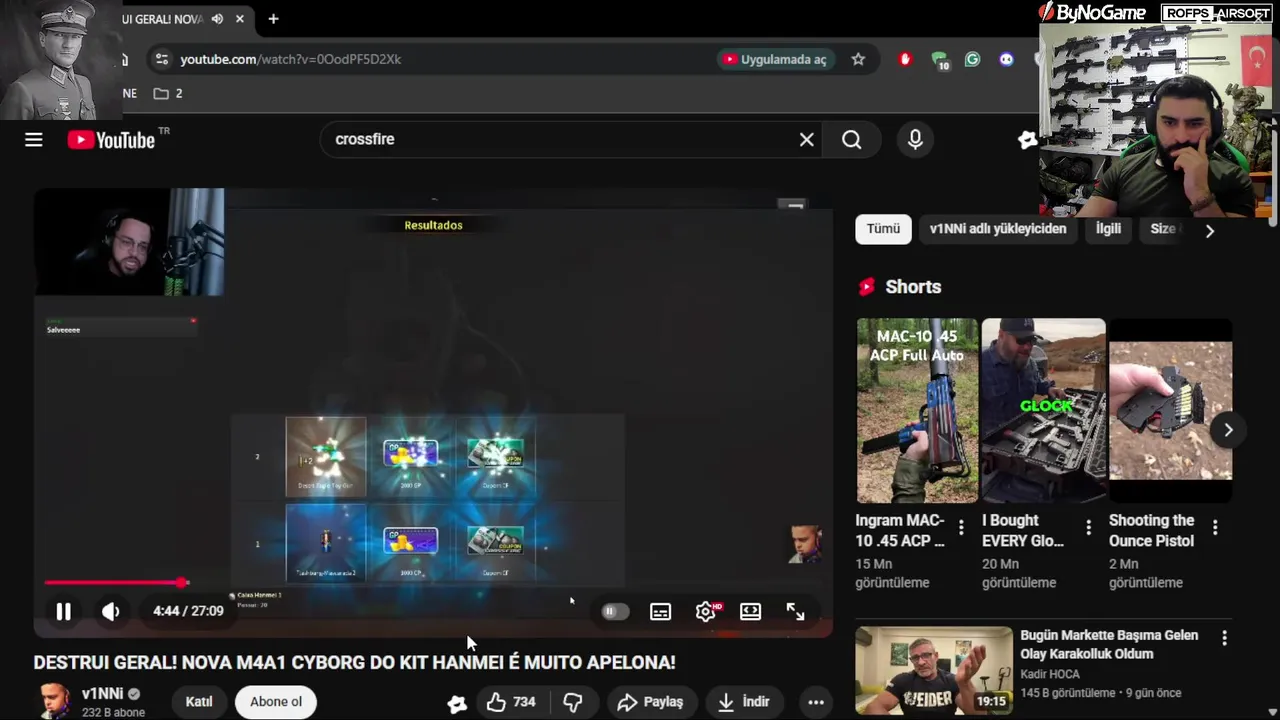Open a new browser tab
The image size is (1280, 720).
coord(273,19)
